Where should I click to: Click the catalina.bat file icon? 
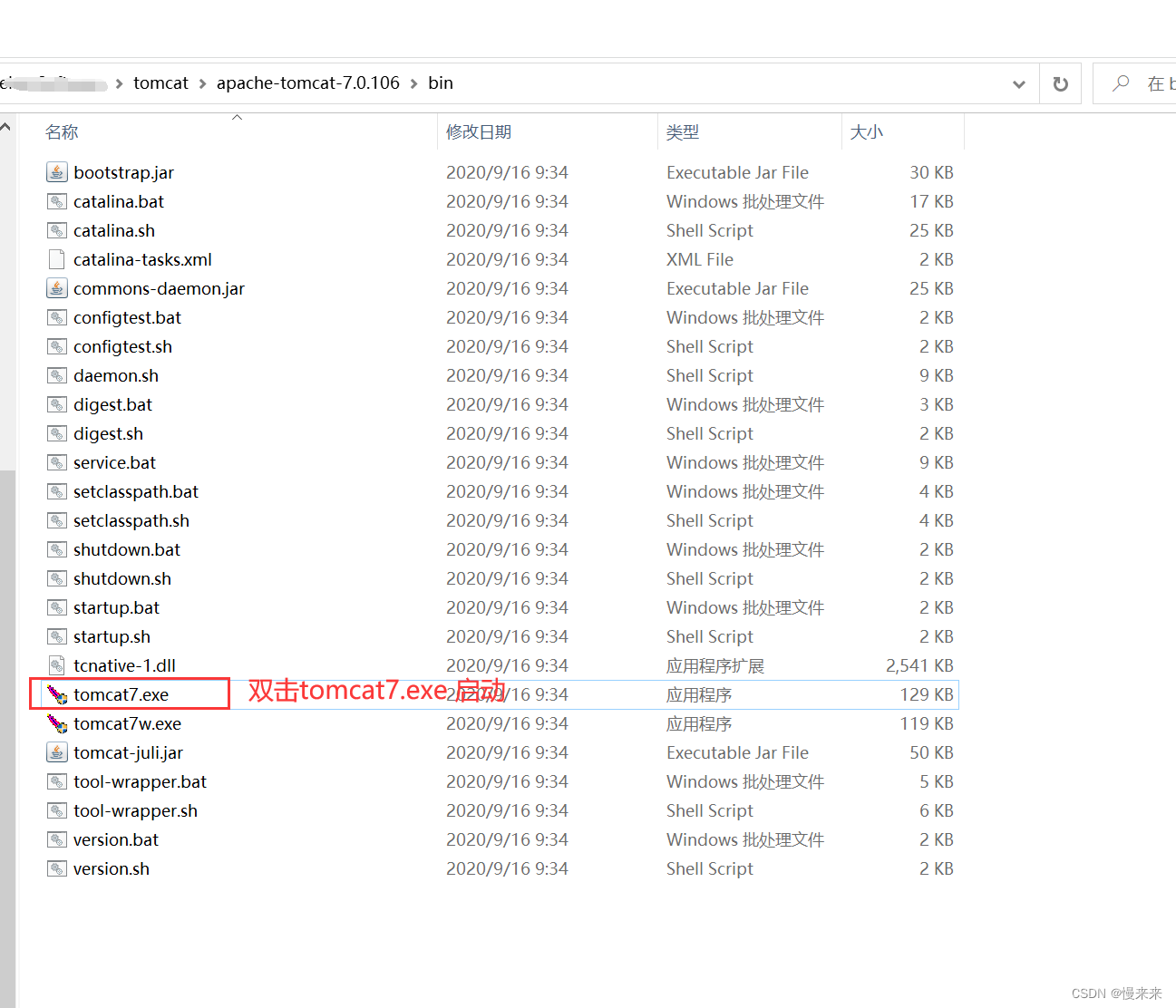(x=57, y=201)
